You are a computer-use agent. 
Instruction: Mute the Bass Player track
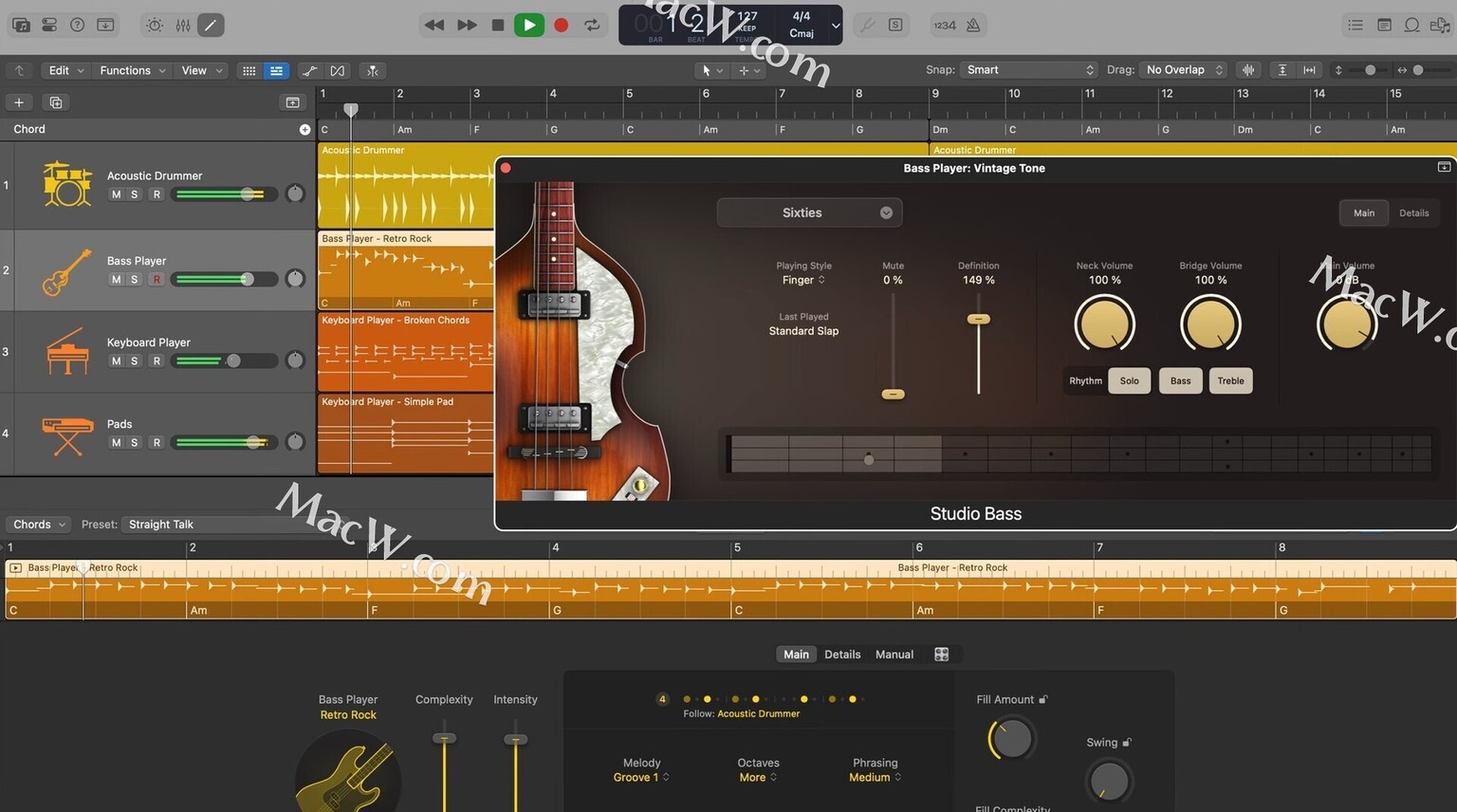[x=116, y=279]
